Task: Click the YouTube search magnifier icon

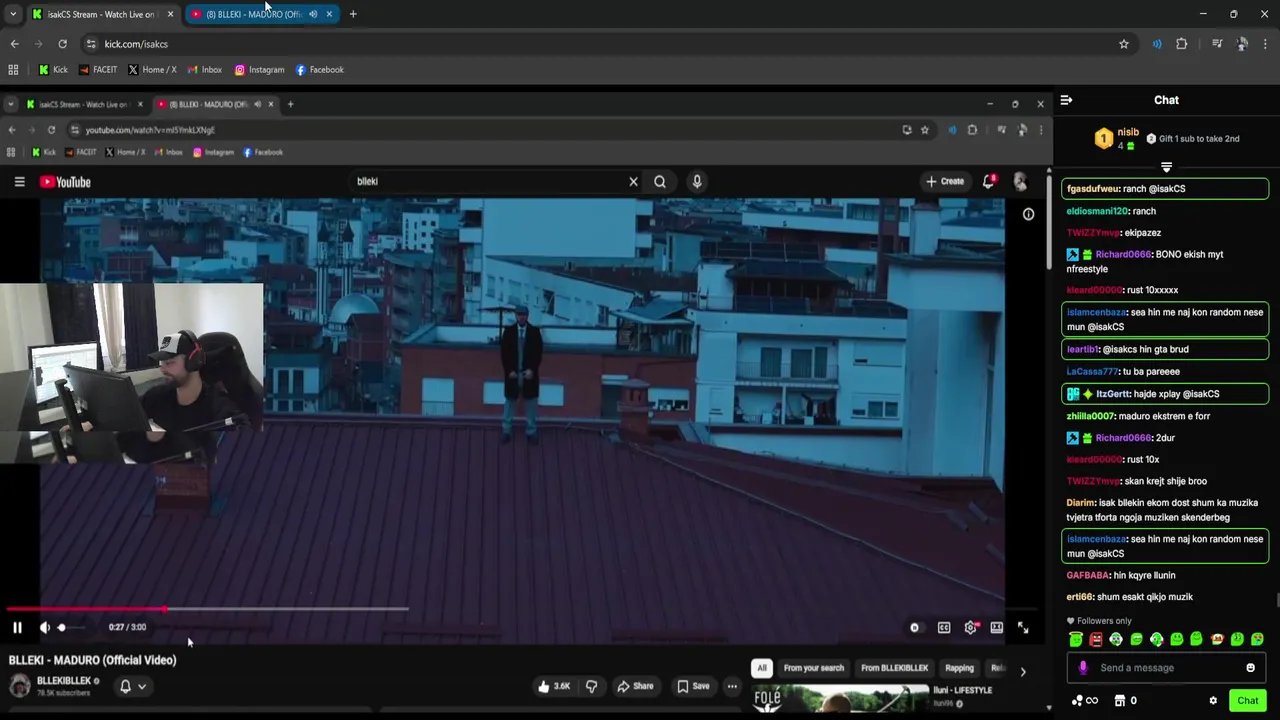Action: pyautogui.click(x=660, y=182)
